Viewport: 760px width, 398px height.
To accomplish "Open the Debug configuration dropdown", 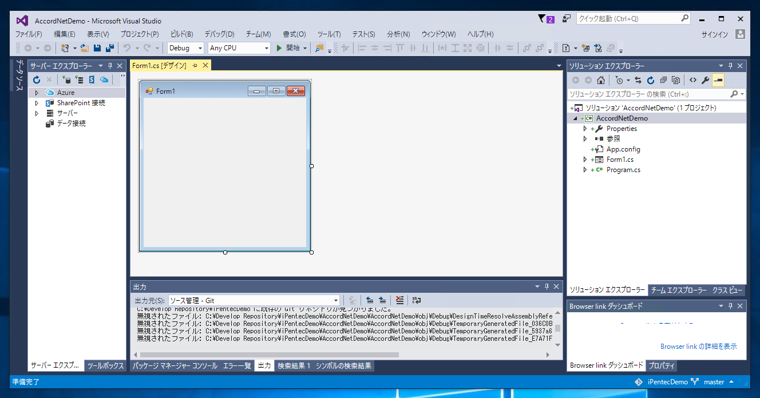I will coord(185,48).
